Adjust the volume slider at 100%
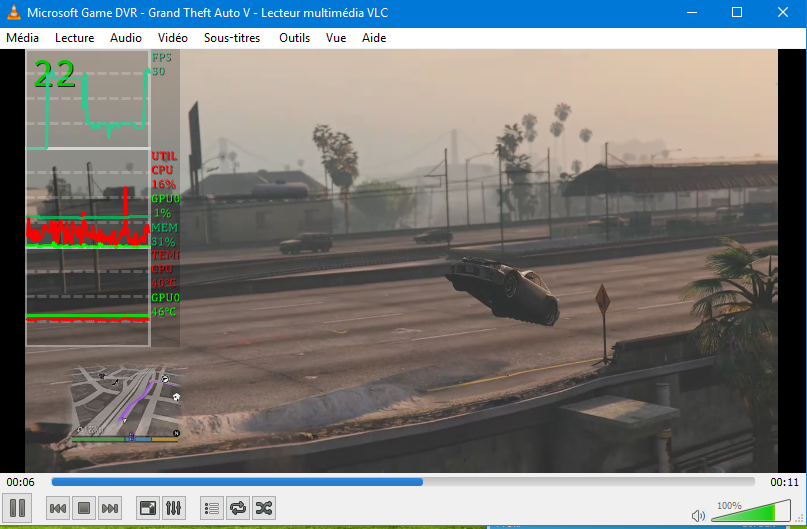 pos(751,510)
